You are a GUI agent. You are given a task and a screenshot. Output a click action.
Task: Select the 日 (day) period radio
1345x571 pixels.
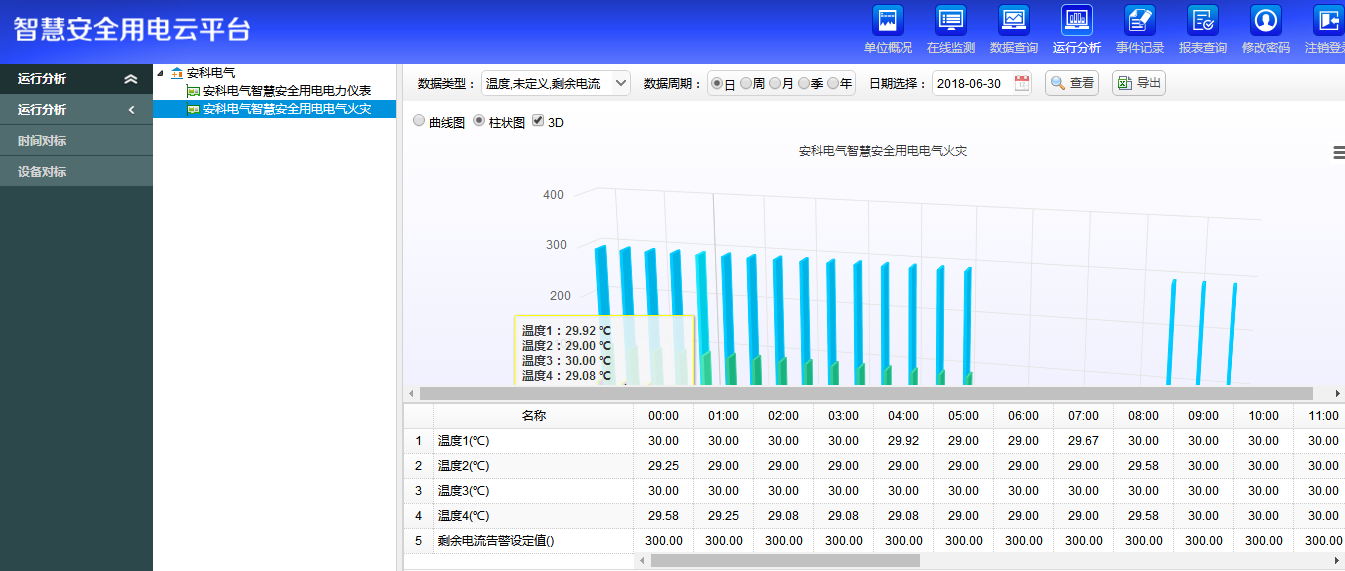(717, 84)
